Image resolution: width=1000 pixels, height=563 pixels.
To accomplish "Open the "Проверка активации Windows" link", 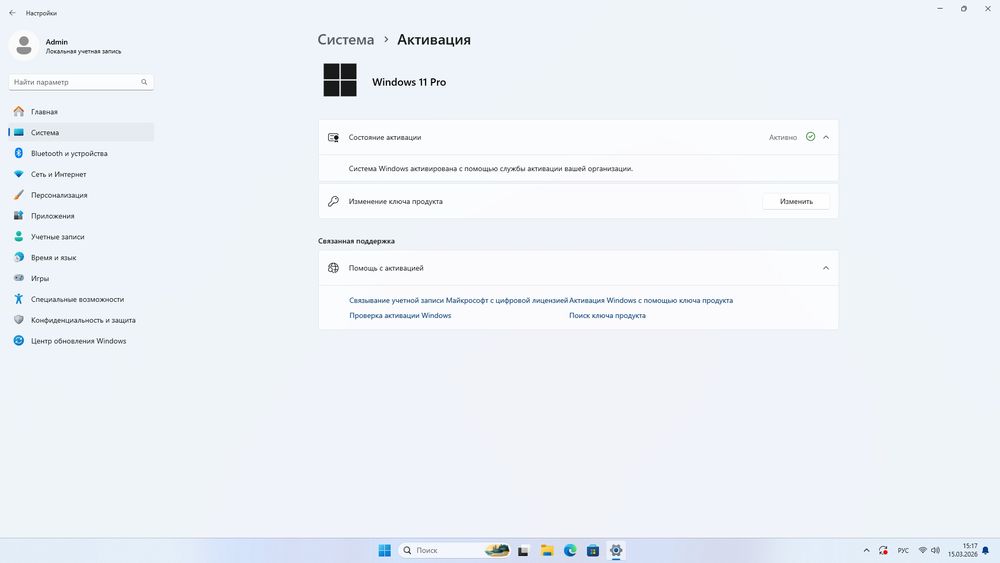I will [400, 316].
